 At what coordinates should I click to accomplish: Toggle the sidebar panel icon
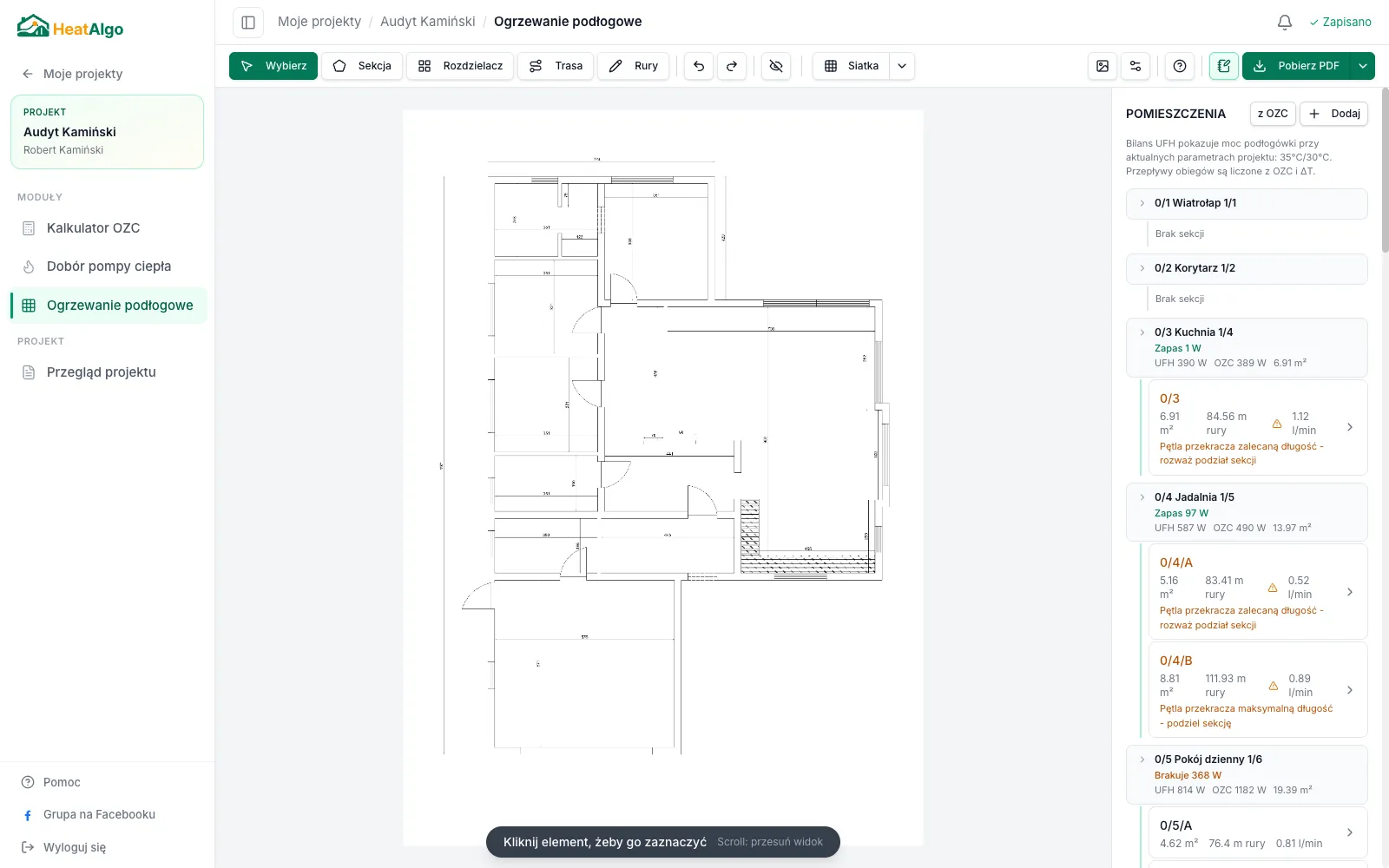[x=248, y=22]
